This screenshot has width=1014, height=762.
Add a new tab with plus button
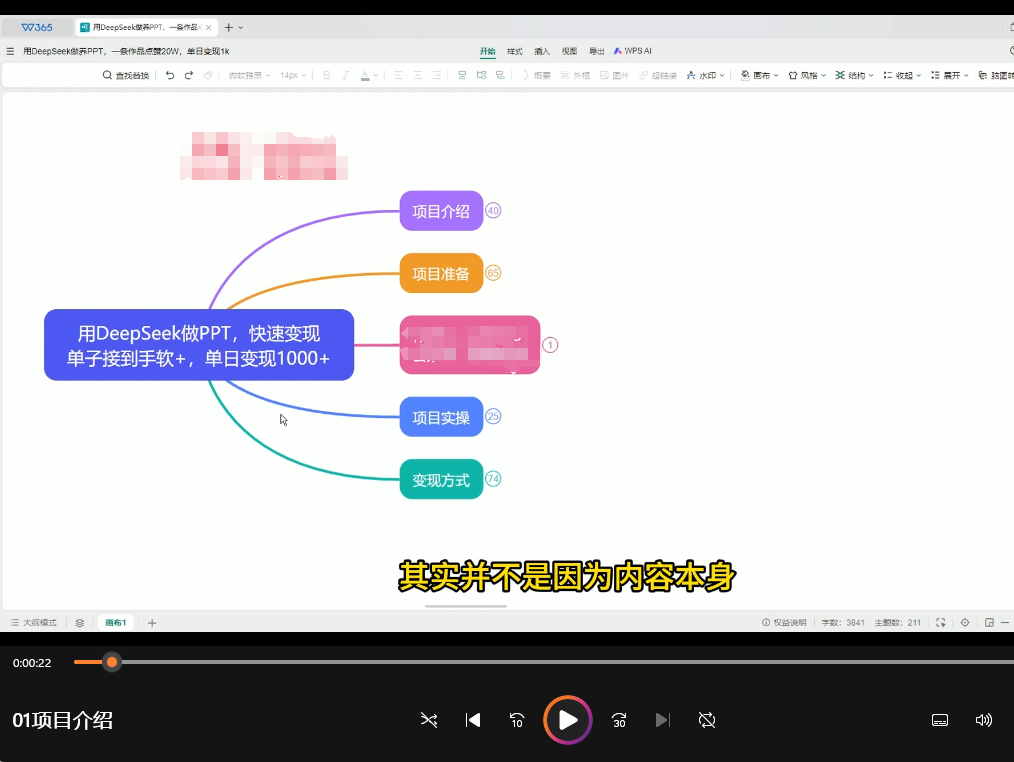pyautogui.click(x=228, y=27)
